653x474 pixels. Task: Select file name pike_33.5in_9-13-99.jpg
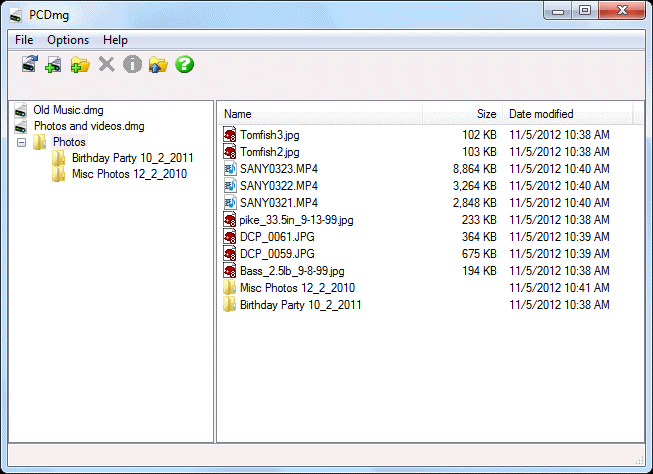tap(296, 220)
